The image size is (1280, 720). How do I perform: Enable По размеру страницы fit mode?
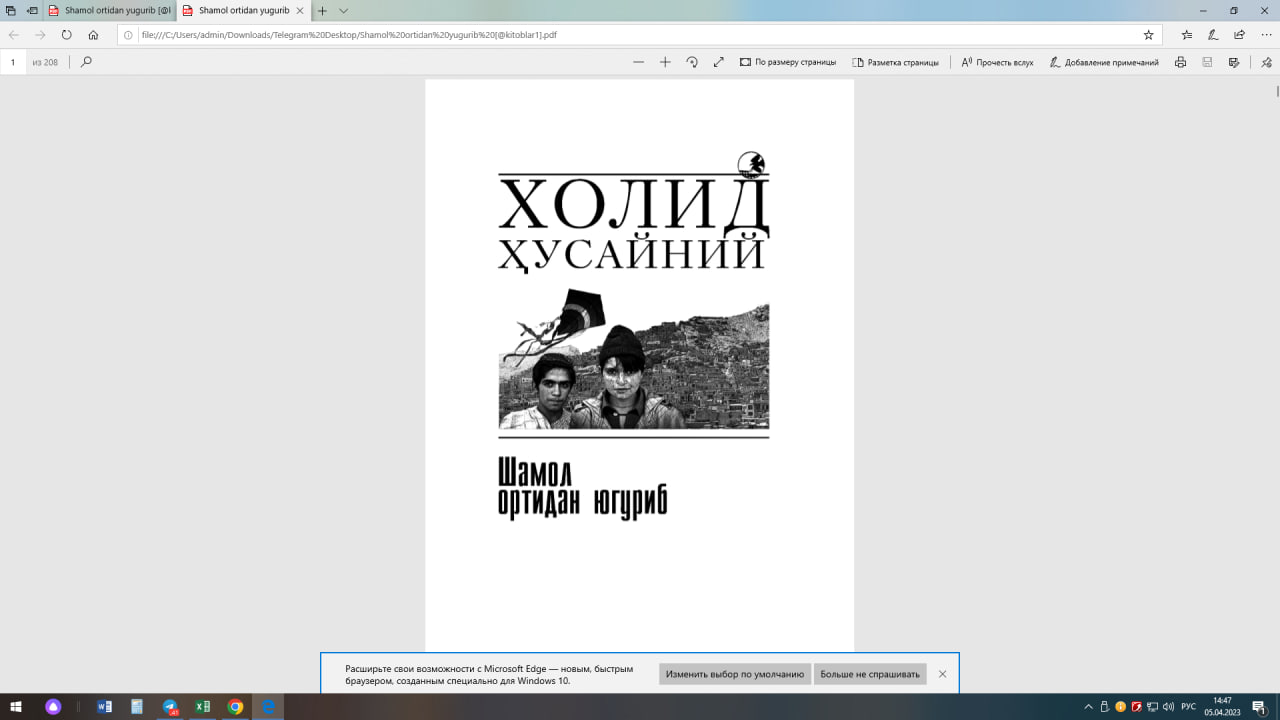coord(789,61)
